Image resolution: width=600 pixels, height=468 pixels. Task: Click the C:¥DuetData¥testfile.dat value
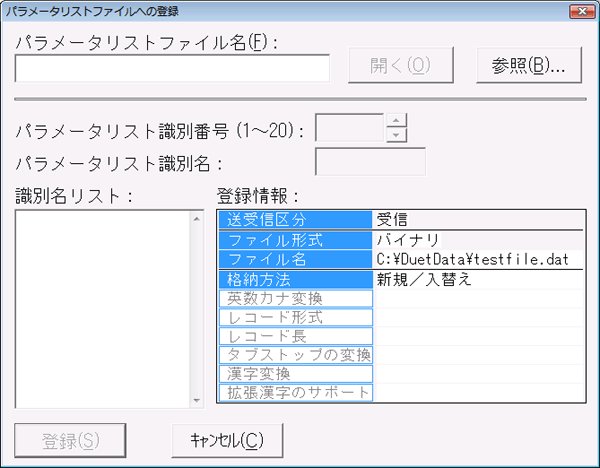(473, 259)
